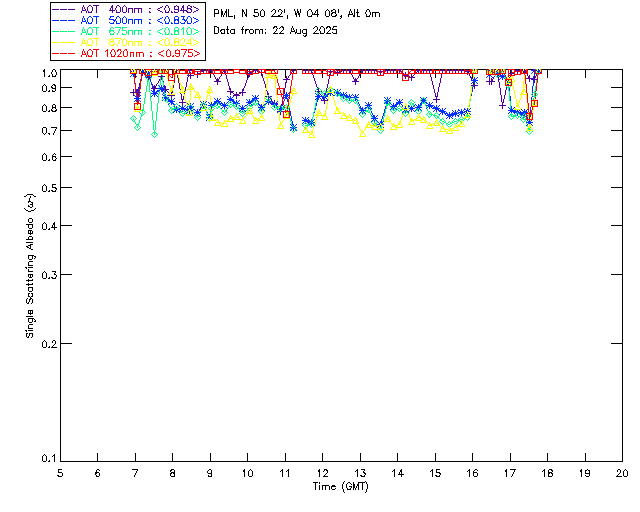Screen dimensions: 640x512
Task: Click the x-axis label 16
Action: (472, 473)
